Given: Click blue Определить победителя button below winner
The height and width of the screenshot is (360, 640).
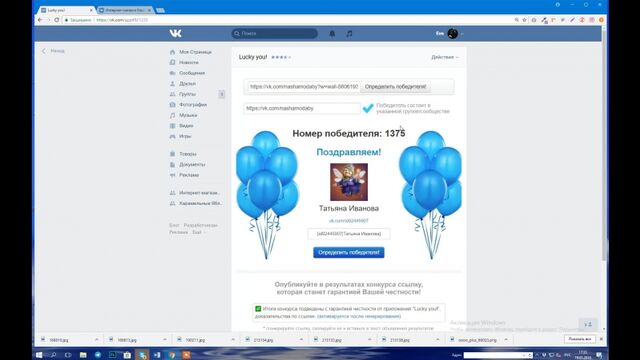Looking at the screenshot, I should (349, 253).
